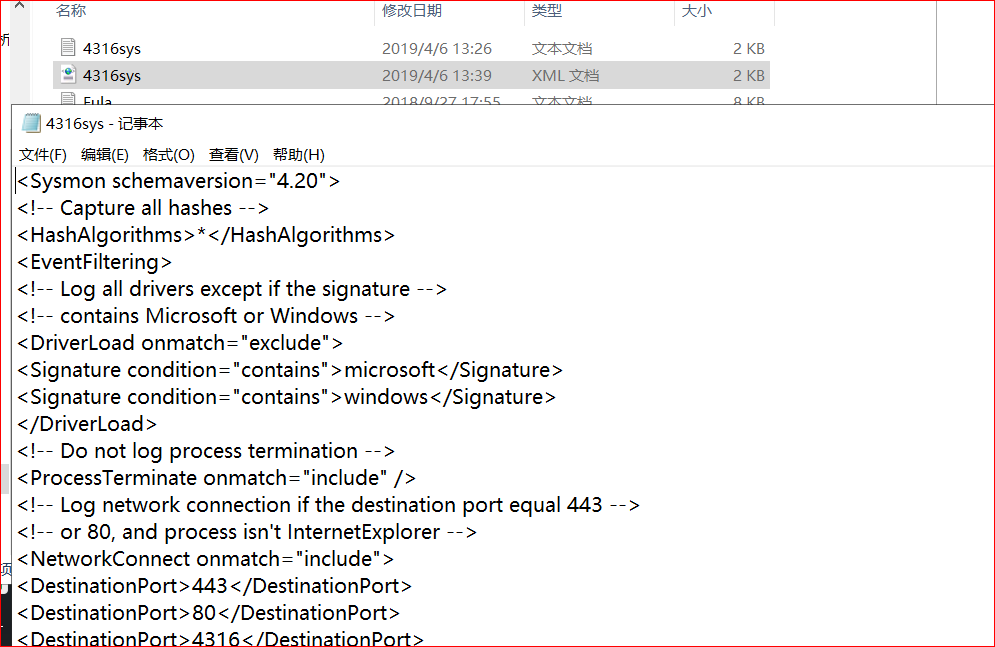
Task: Open the 帮助(H) menu
Action: click(299, 155)
